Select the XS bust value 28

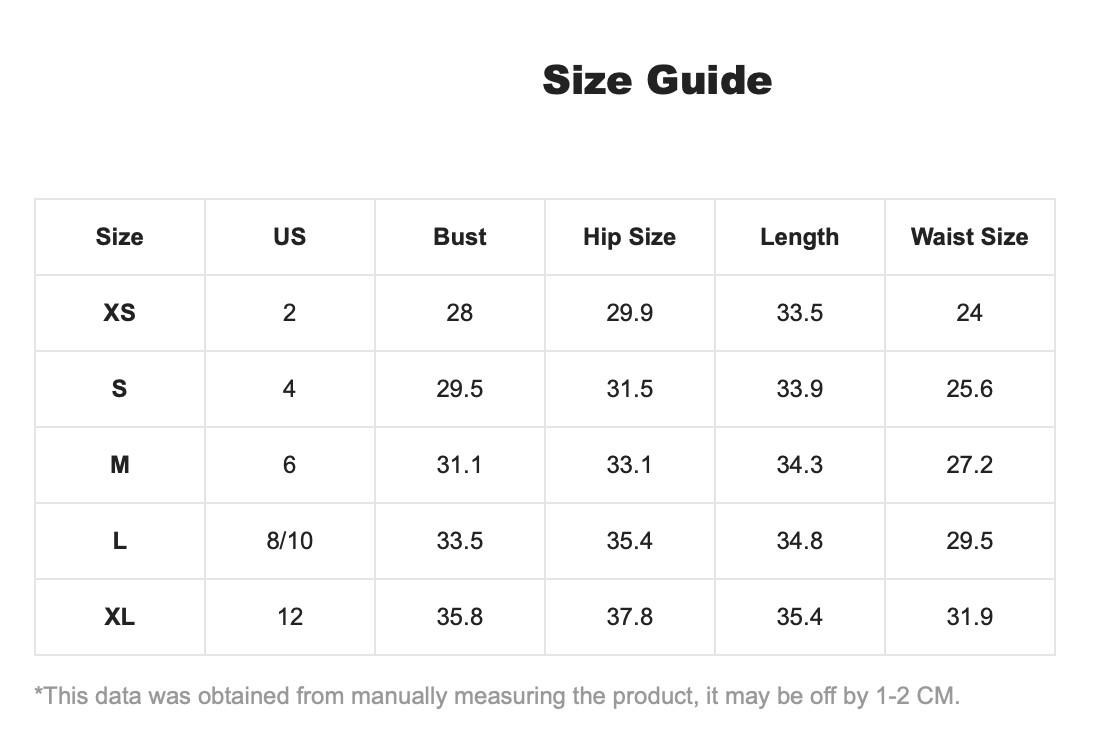point(459,312)
